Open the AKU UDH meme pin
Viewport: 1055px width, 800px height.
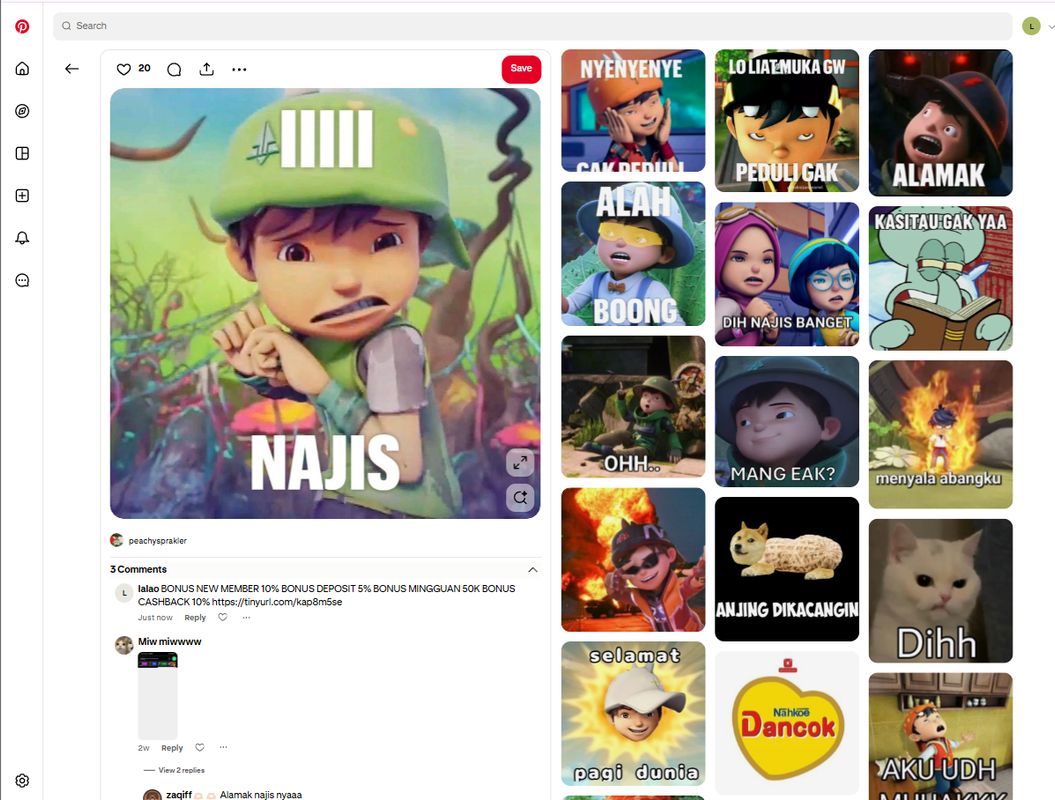click(x=940, y=736)
